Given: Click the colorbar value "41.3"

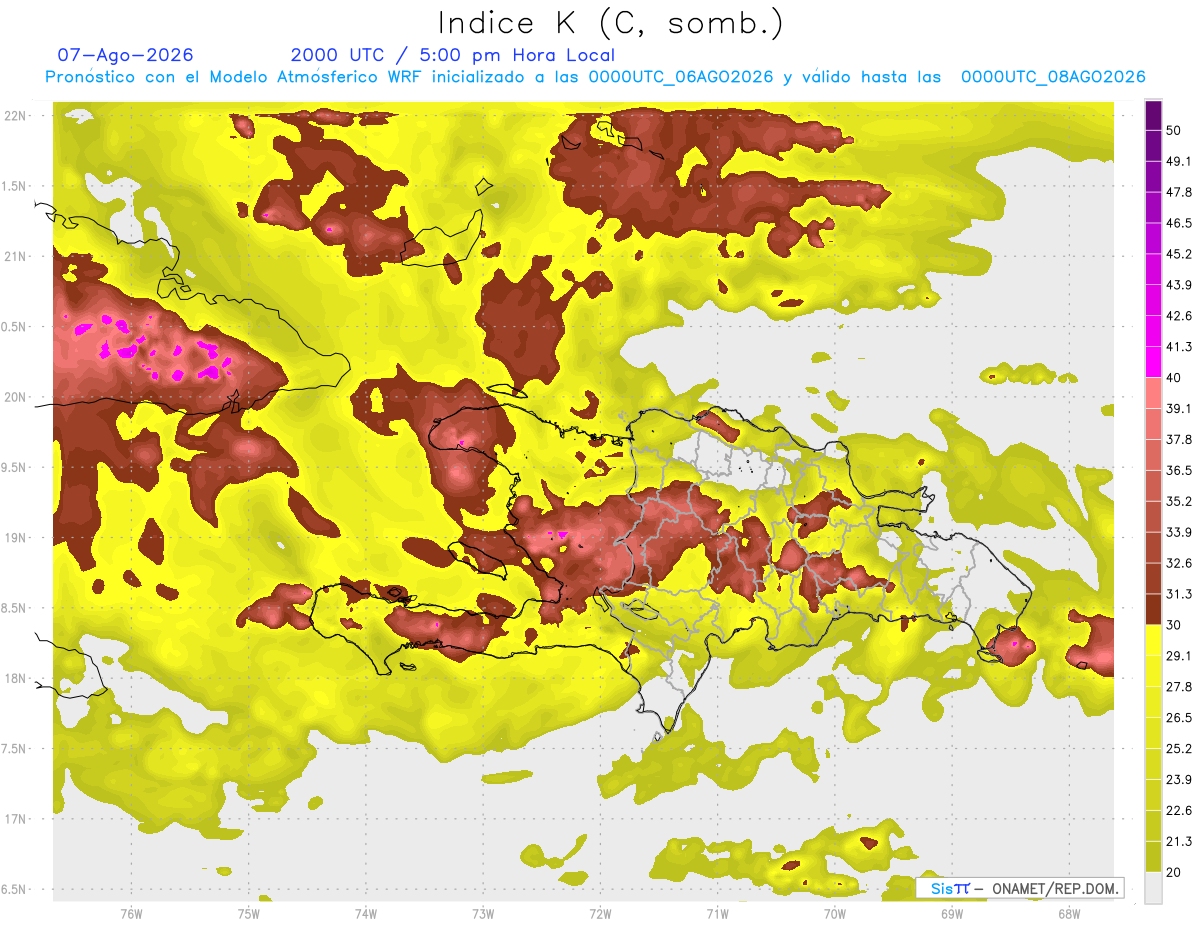Looking at the screenshot, I should point(1179,347).
